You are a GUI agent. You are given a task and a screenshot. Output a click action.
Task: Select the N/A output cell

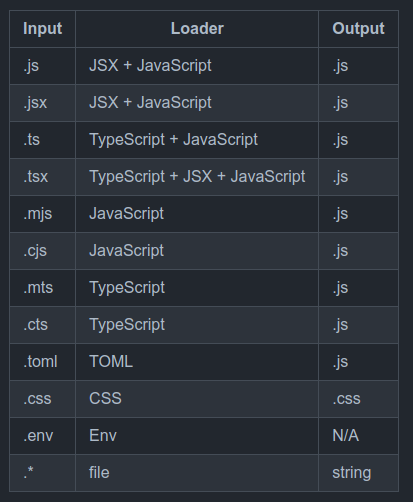[359, 436]
